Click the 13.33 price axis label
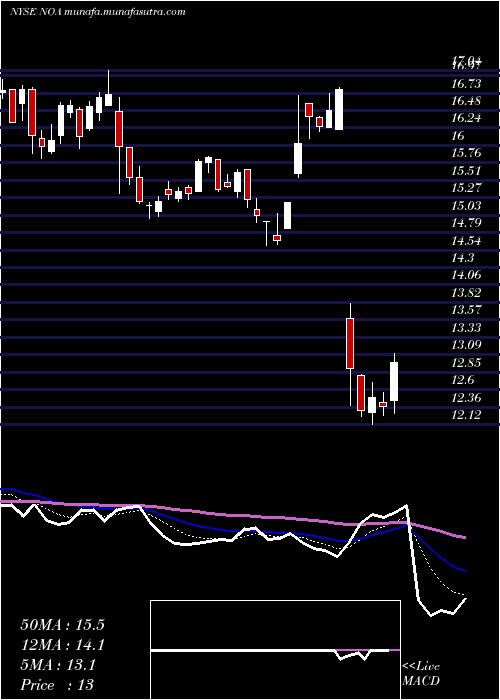 point(466,328)
